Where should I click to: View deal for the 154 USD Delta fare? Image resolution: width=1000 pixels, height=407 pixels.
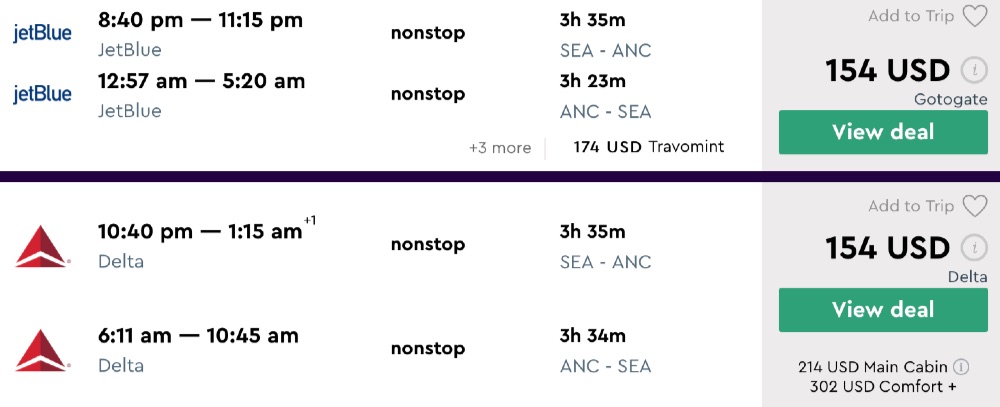[x=883, y=310]
